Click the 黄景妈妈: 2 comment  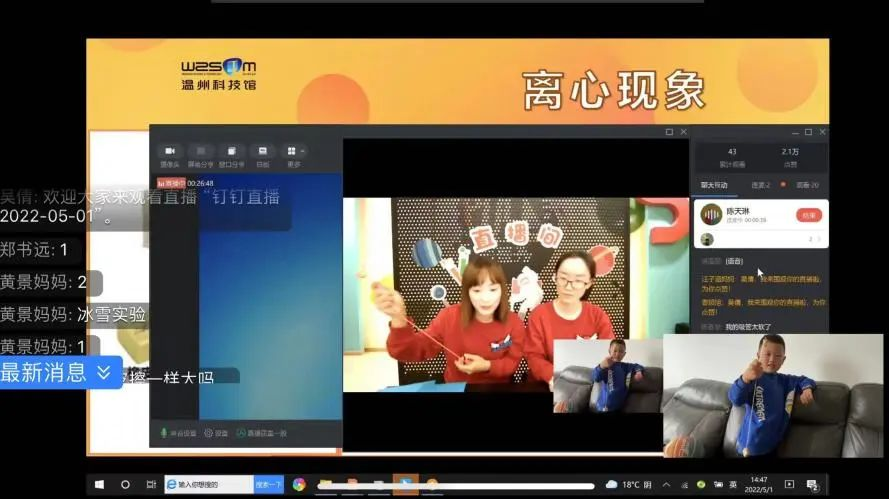tap(44, 282)
